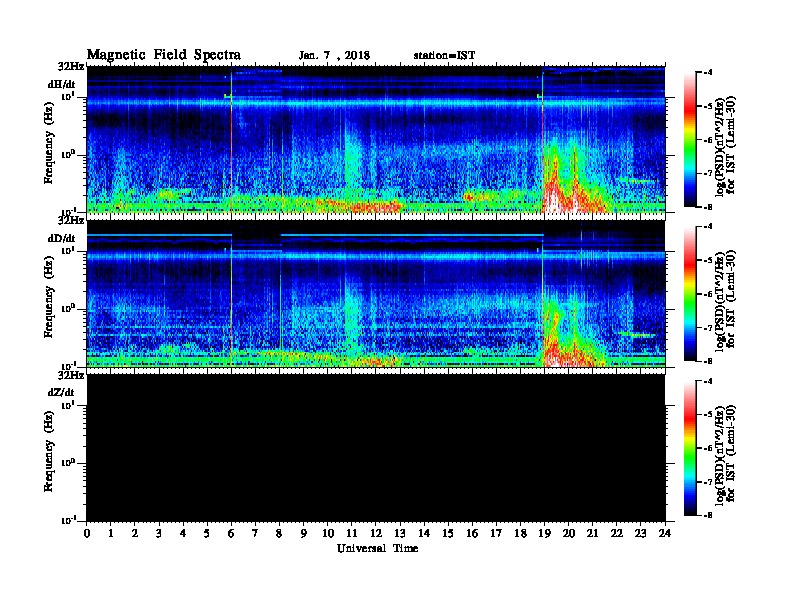Screen dimensions: 792x612
Task: Click hour tick label '8' on time axis
Action: 279,534
